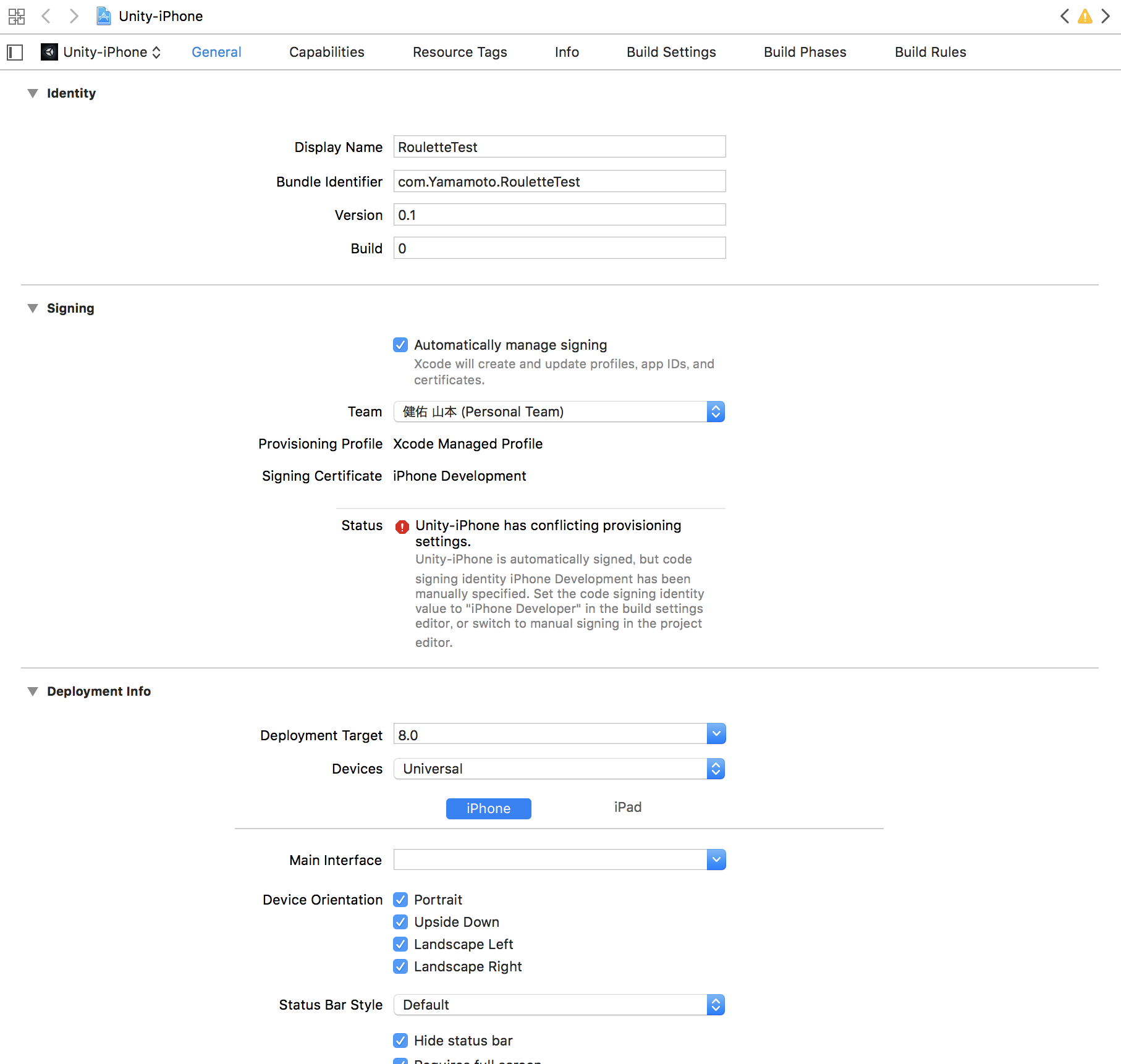The image size is (1121, 1064).
Task: Jump to previous issue arrow
Action: pyautogui.click(x=1064, y=17)
